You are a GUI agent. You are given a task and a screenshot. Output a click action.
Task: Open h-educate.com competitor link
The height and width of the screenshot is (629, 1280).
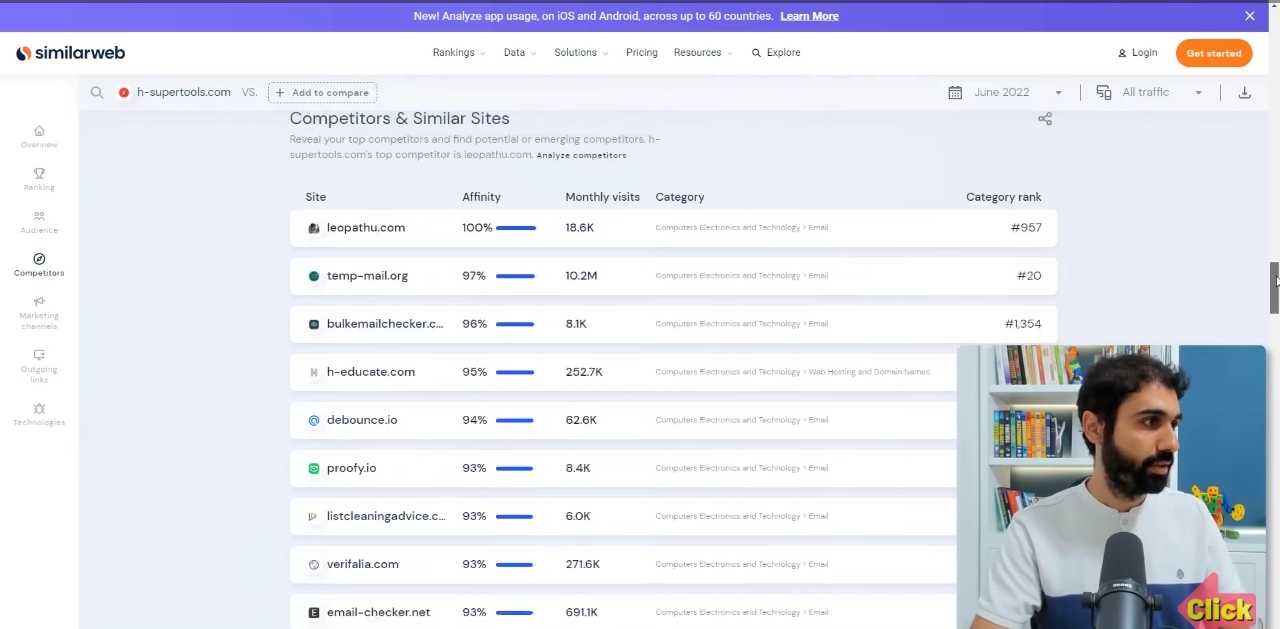pyautogui.click(x=371, y=372)
